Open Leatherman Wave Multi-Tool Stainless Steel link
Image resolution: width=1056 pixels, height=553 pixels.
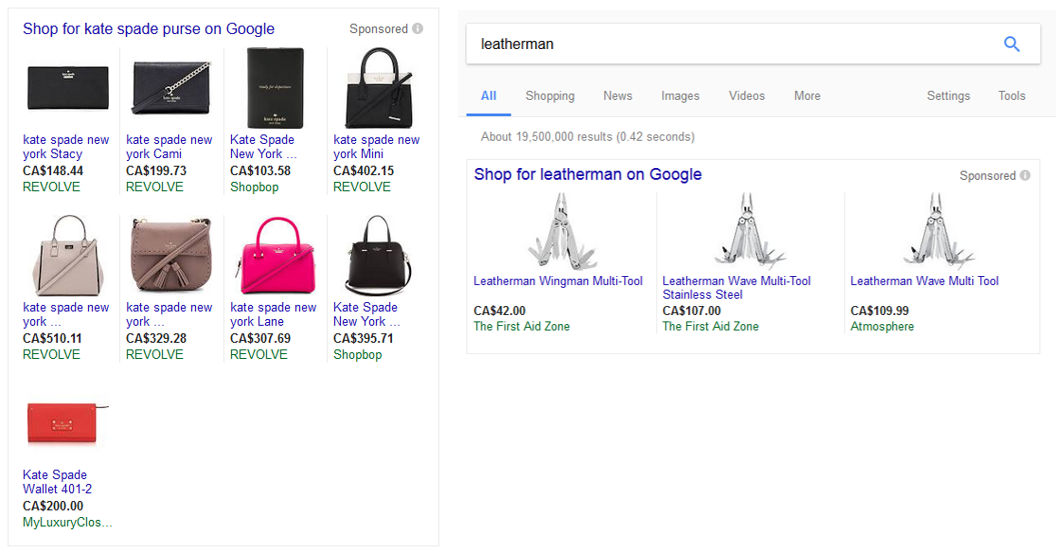click(x=736, y=288)
